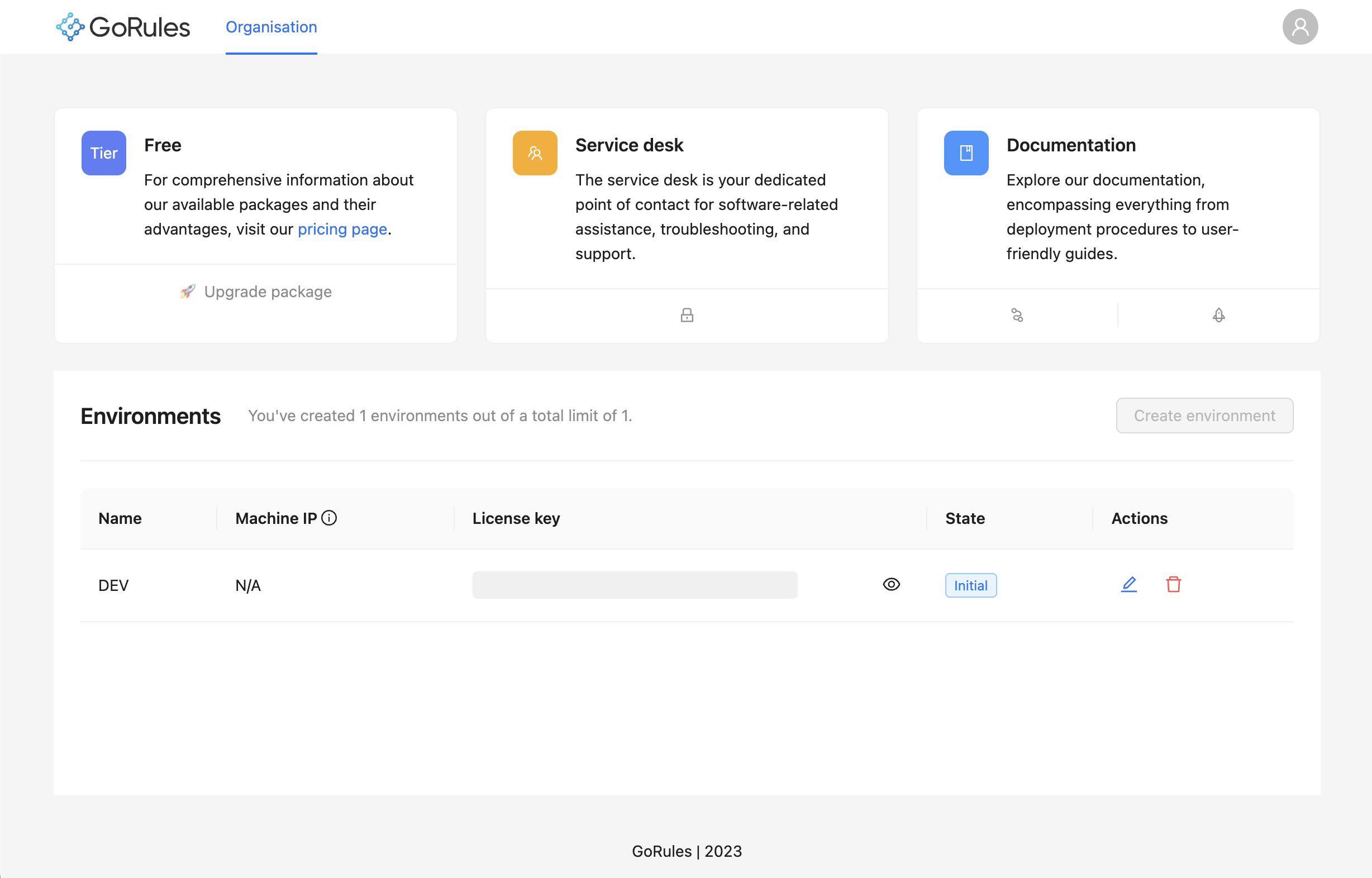Expand the Environments section header
Image resolution: width=1372 pixels, height=878 pixels.
pos(151,415)
